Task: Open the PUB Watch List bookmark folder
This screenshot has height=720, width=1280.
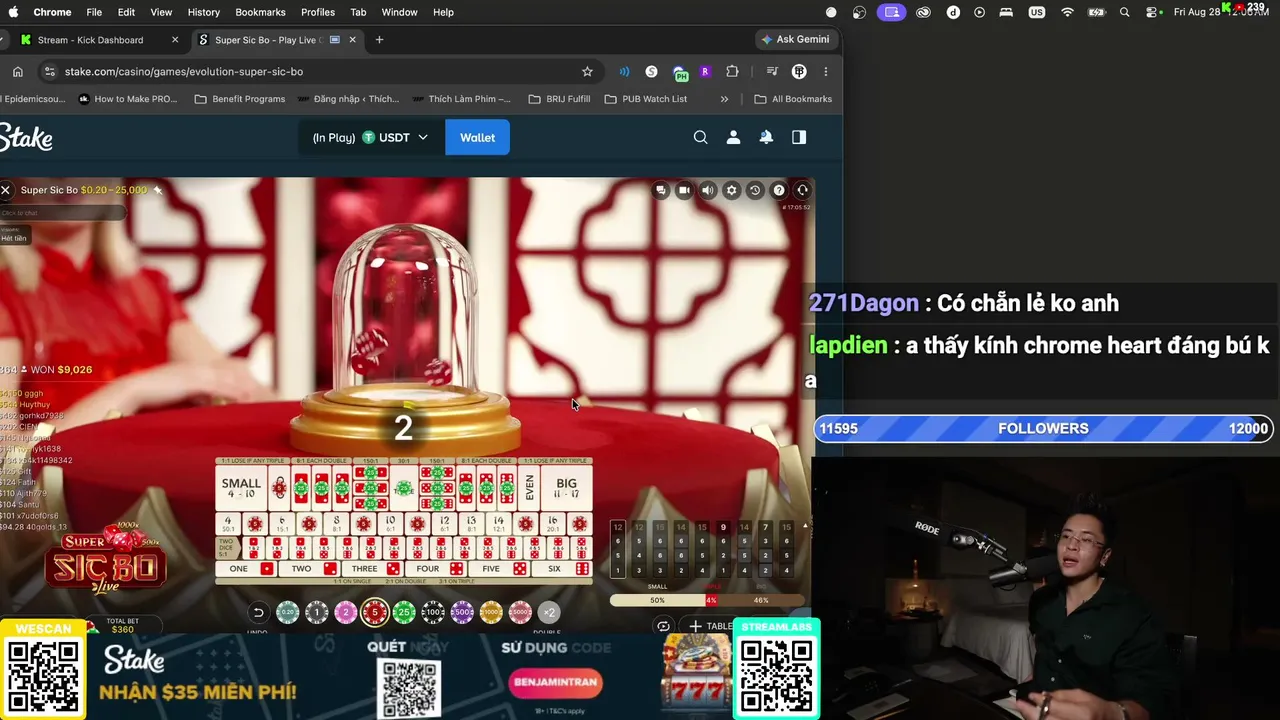Action: tap(646, 99)
